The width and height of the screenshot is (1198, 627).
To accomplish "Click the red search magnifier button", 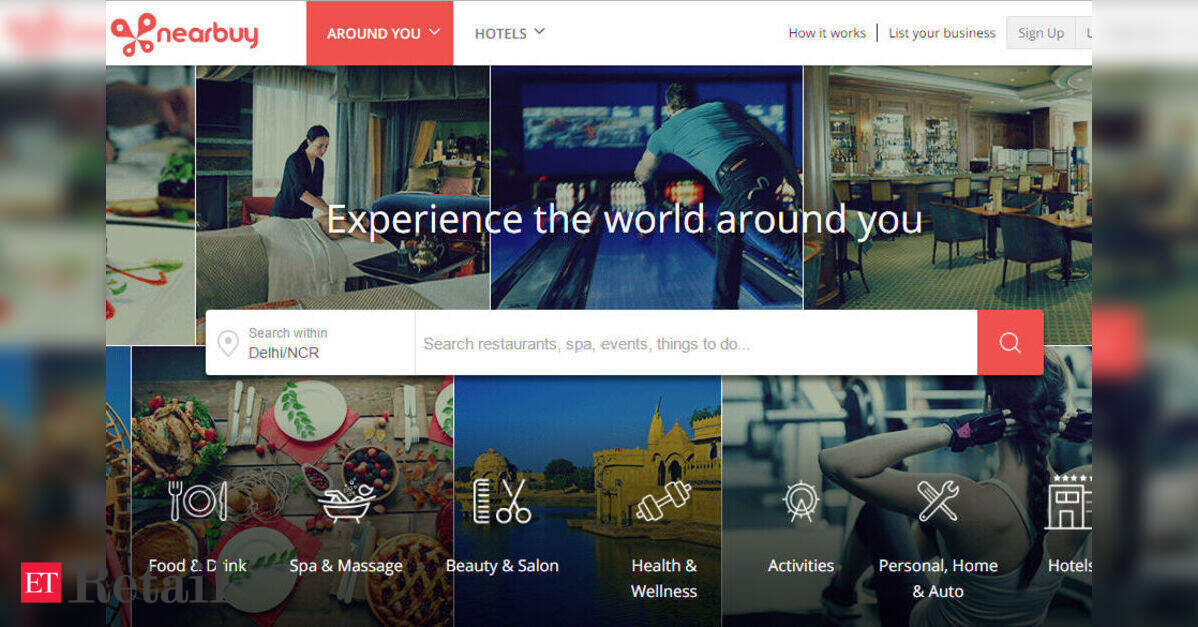I will click(1010, 342).
